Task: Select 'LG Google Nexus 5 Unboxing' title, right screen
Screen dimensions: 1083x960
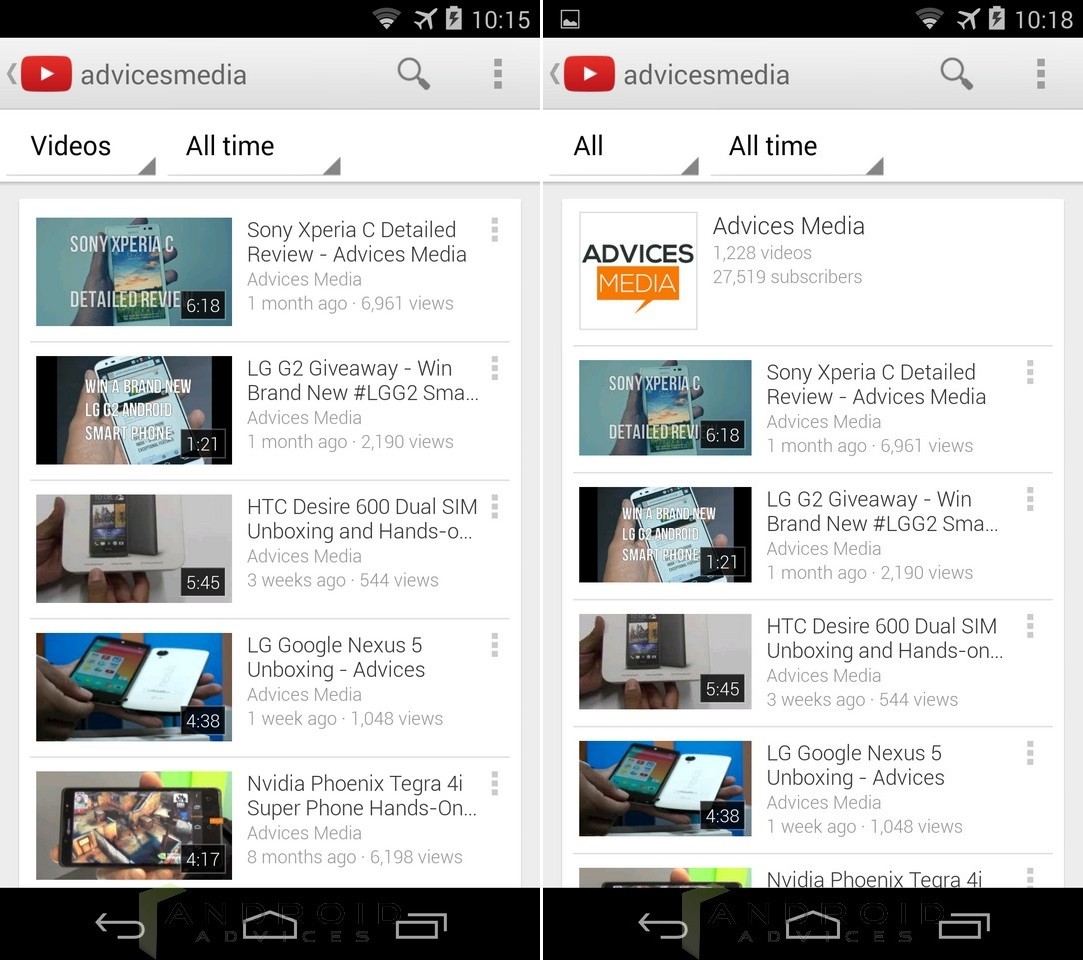Action: point(855,765)
